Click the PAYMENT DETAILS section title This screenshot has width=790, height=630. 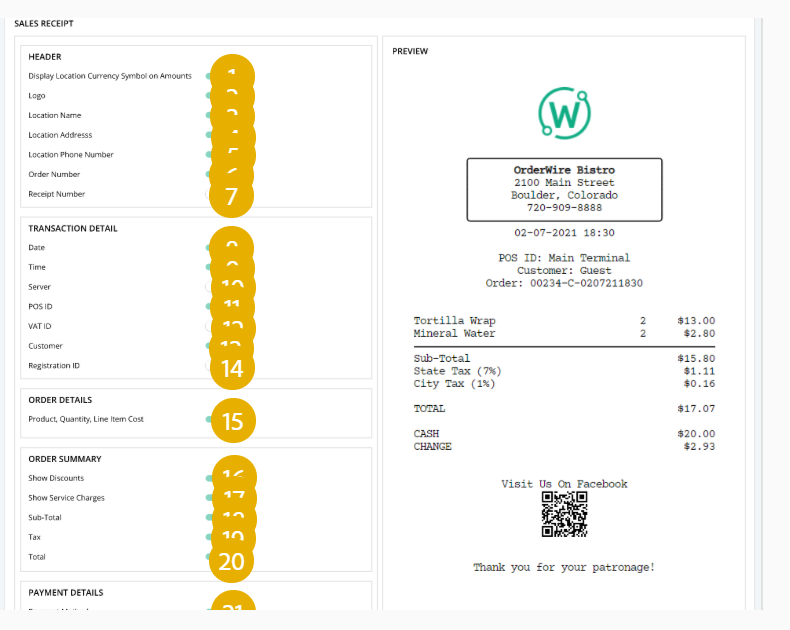(x=65, y=593)
